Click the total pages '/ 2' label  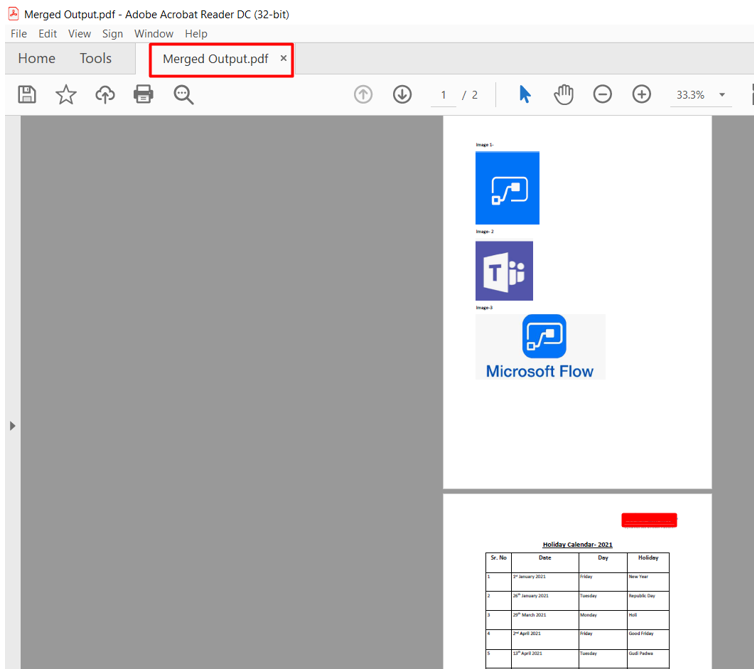pos(470,95)
